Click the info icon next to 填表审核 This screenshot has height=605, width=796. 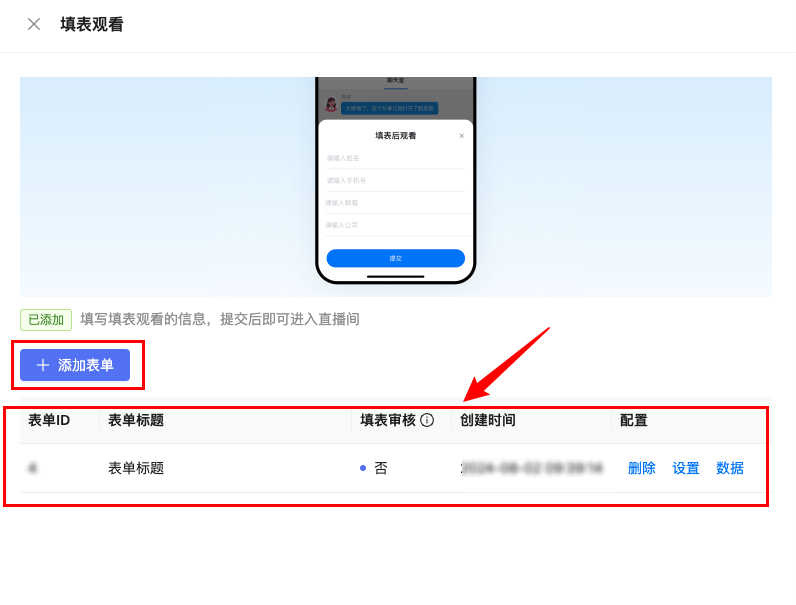point(427,420)
